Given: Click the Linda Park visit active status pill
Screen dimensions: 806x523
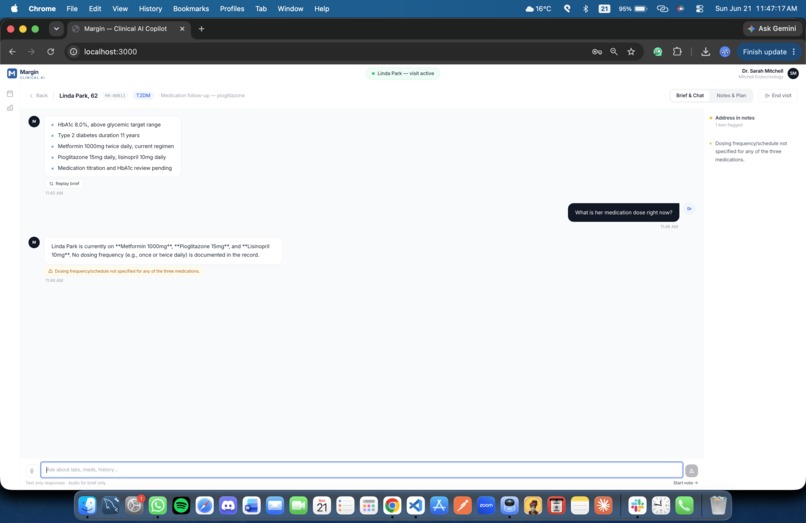Looking at the screenshot, I should coord(403,74).
